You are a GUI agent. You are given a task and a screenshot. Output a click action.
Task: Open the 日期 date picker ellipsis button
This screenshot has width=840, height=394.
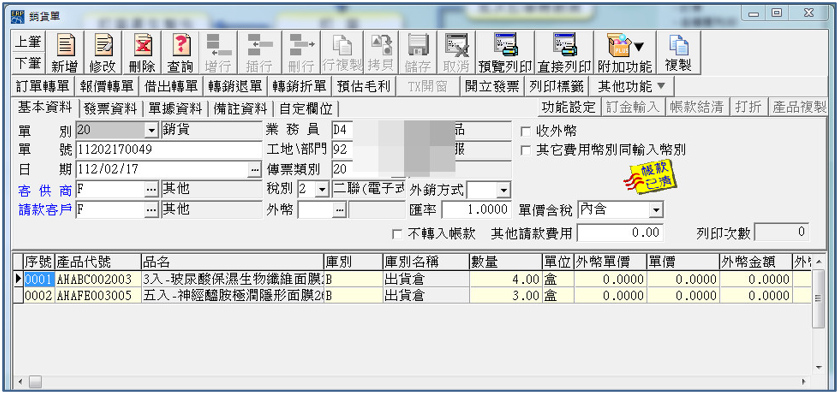pos(253,170)
